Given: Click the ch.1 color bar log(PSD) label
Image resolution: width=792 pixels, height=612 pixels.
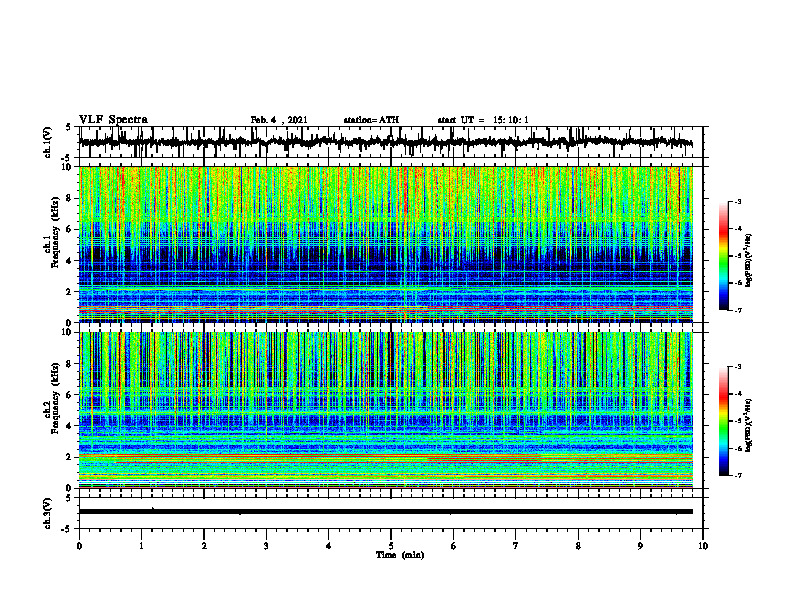Looking at the screenshot, I should click(749, 260).
